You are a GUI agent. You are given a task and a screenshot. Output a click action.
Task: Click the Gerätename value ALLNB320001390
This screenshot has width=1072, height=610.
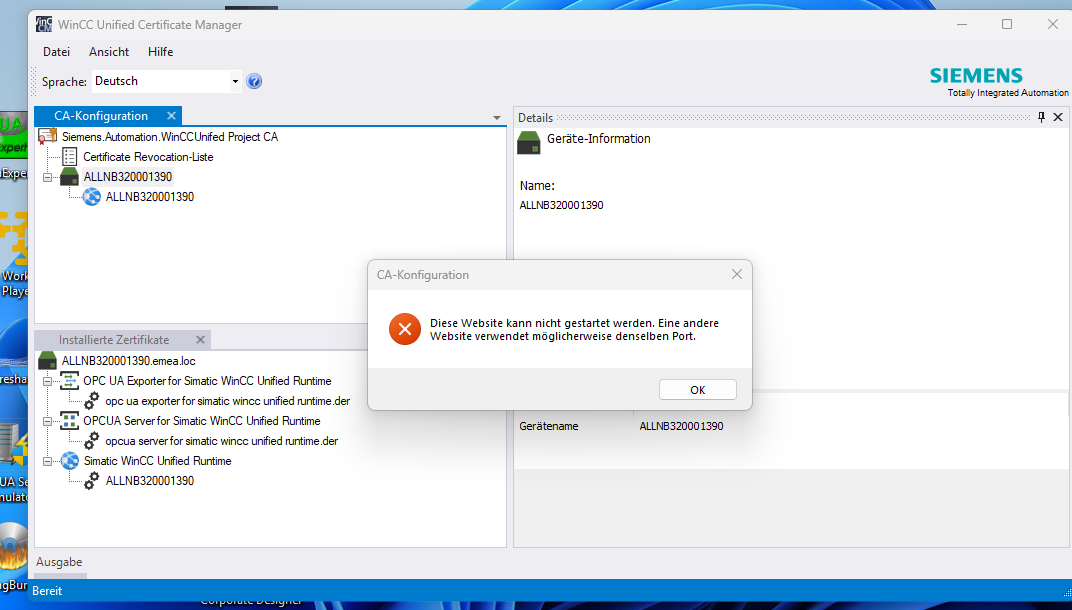(x=681, y=426)
